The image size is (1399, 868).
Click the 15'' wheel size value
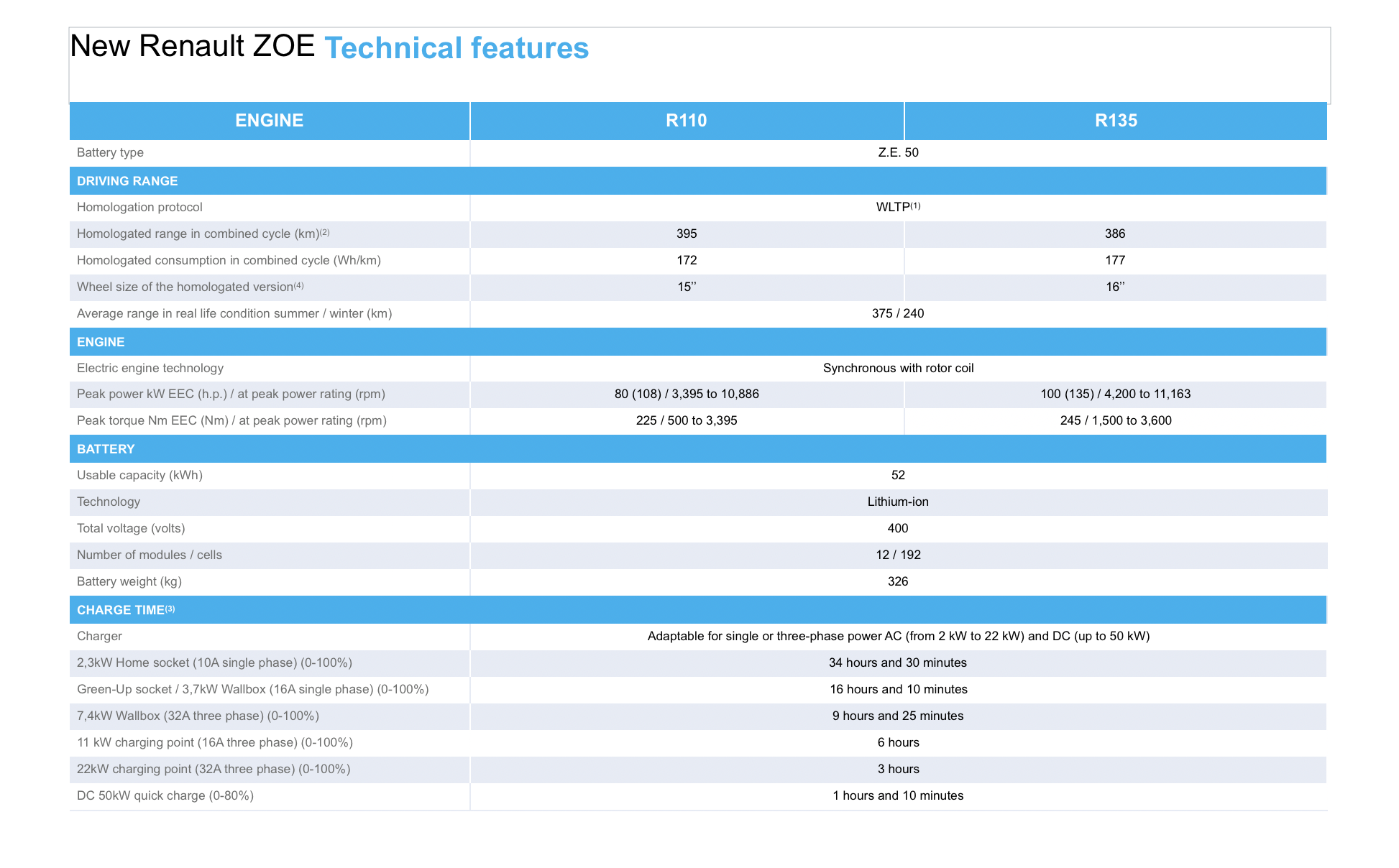coord(687,287)
